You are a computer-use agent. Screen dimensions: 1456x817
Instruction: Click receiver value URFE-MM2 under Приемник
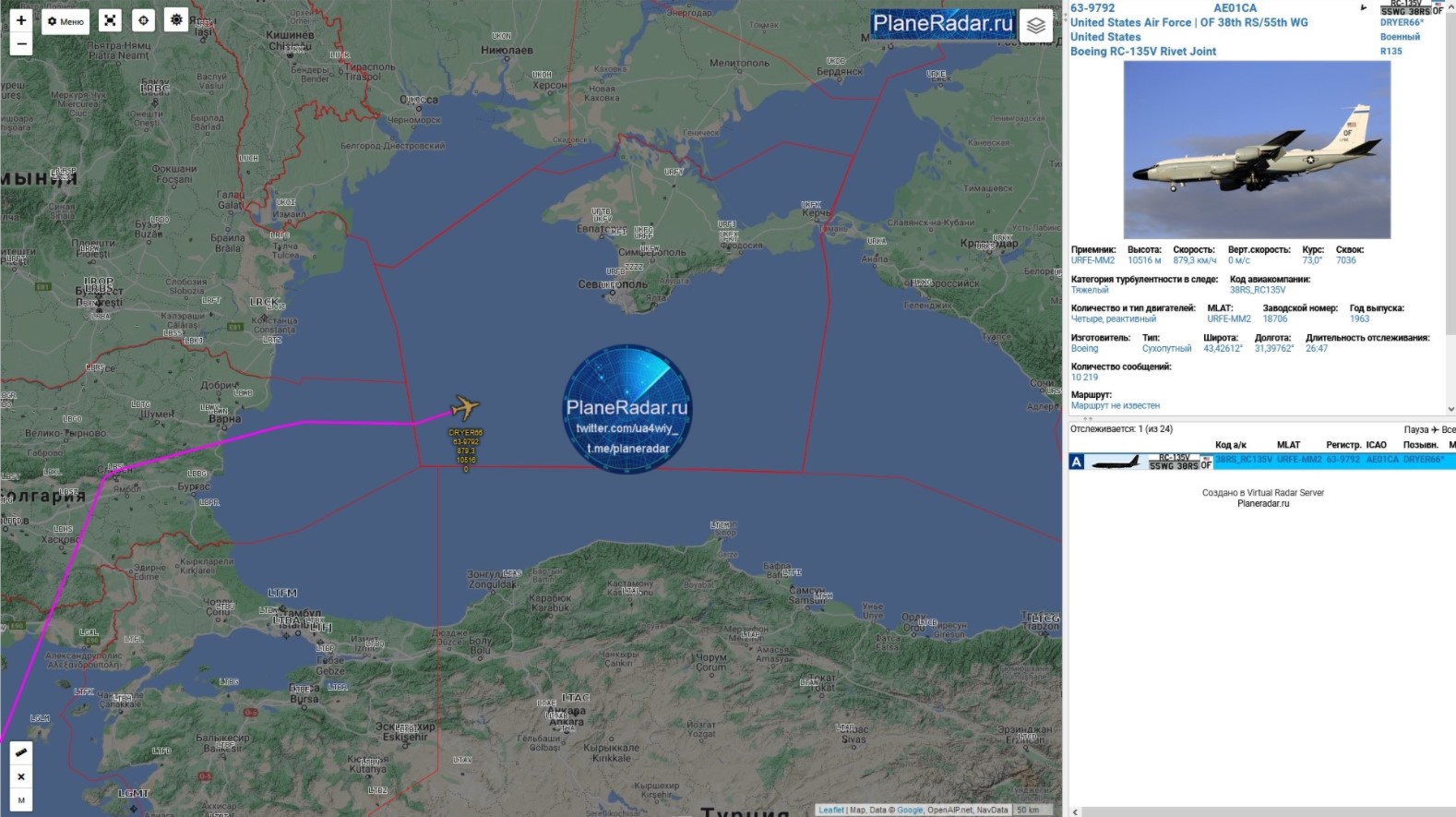tap(1092, 260)
